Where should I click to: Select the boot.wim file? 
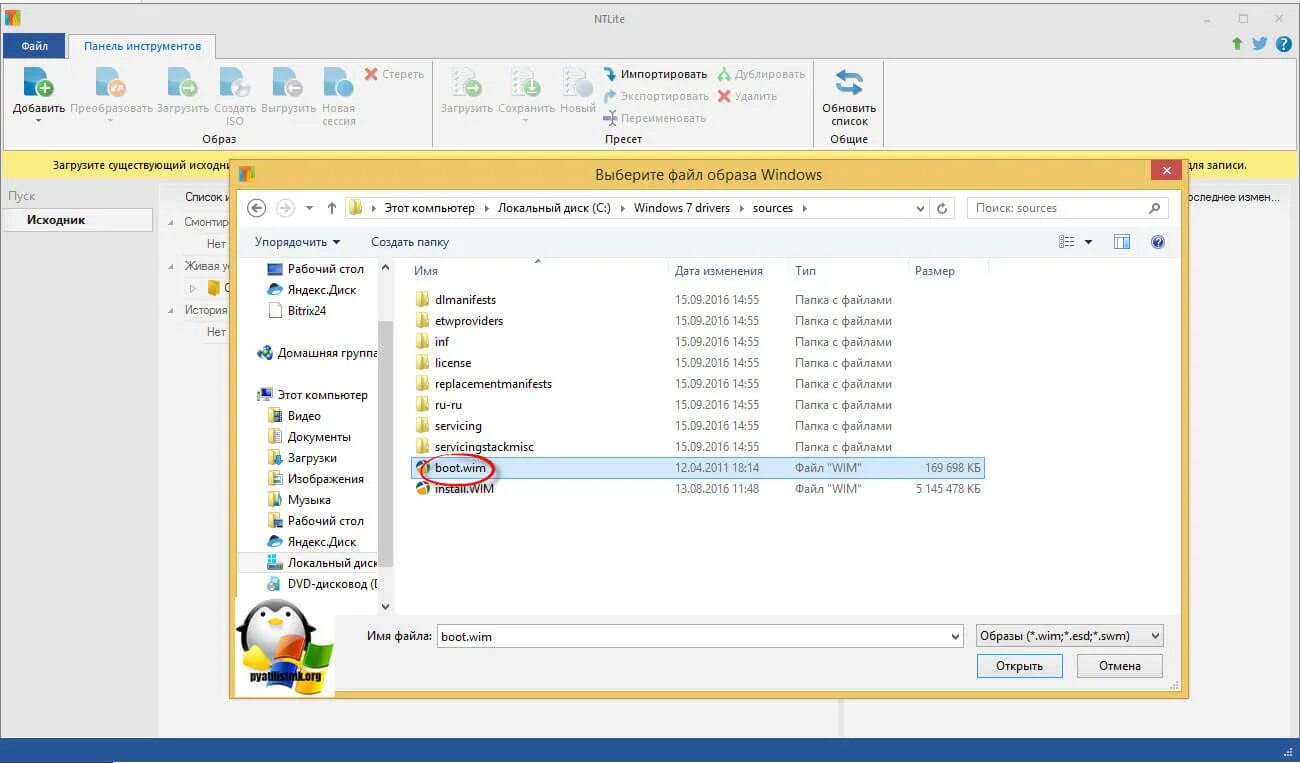click(x=698, y=468)
